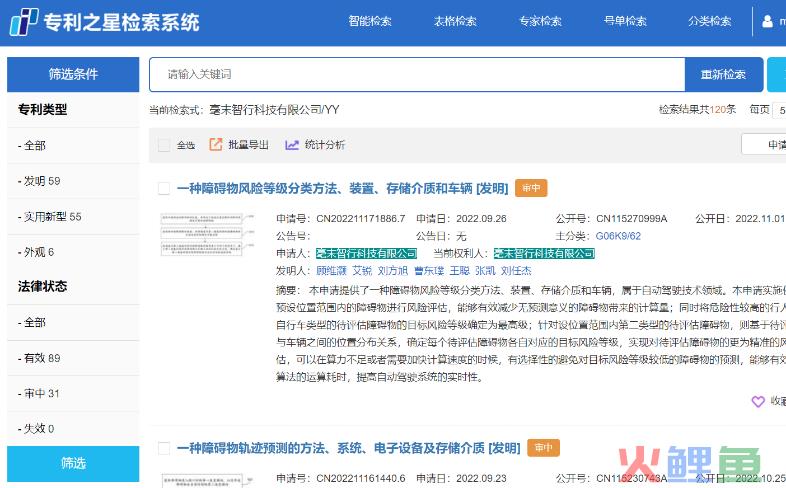The image size is (786, 488).
Task: Toggle the 全选 select-all checkbox
Action: point(164,145)
